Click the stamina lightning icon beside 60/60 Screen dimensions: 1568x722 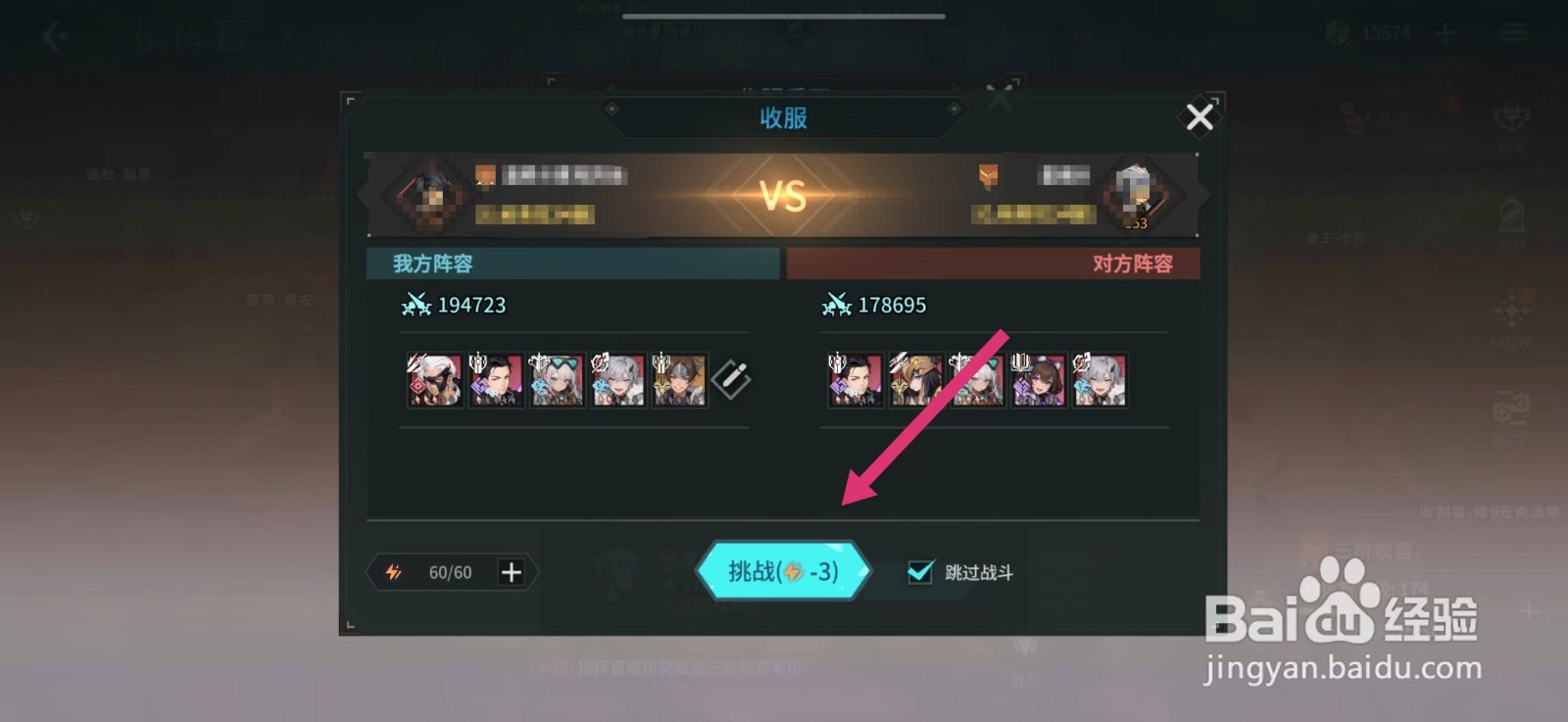coord(393,572)
